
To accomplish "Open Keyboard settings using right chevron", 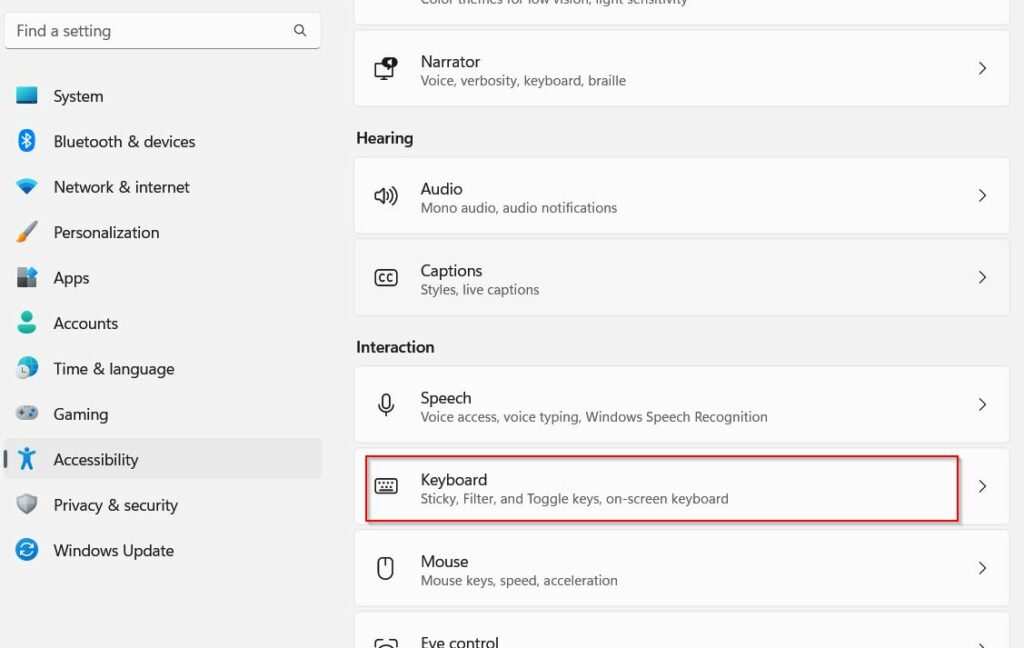I will click(x=982, y=487).
